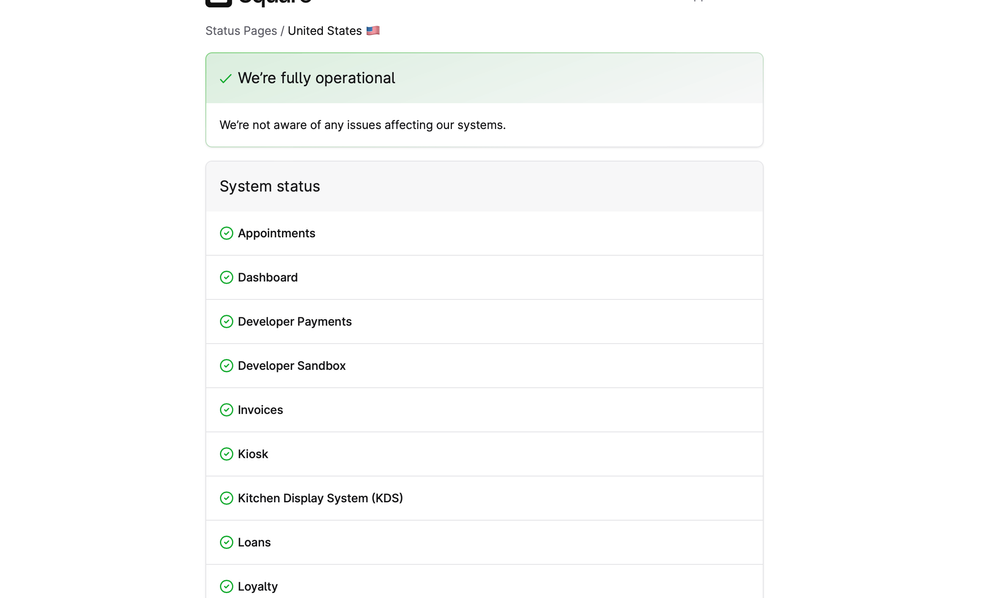Click the fully operational checkmark icon
999x598 pixels.
(226, 79)
